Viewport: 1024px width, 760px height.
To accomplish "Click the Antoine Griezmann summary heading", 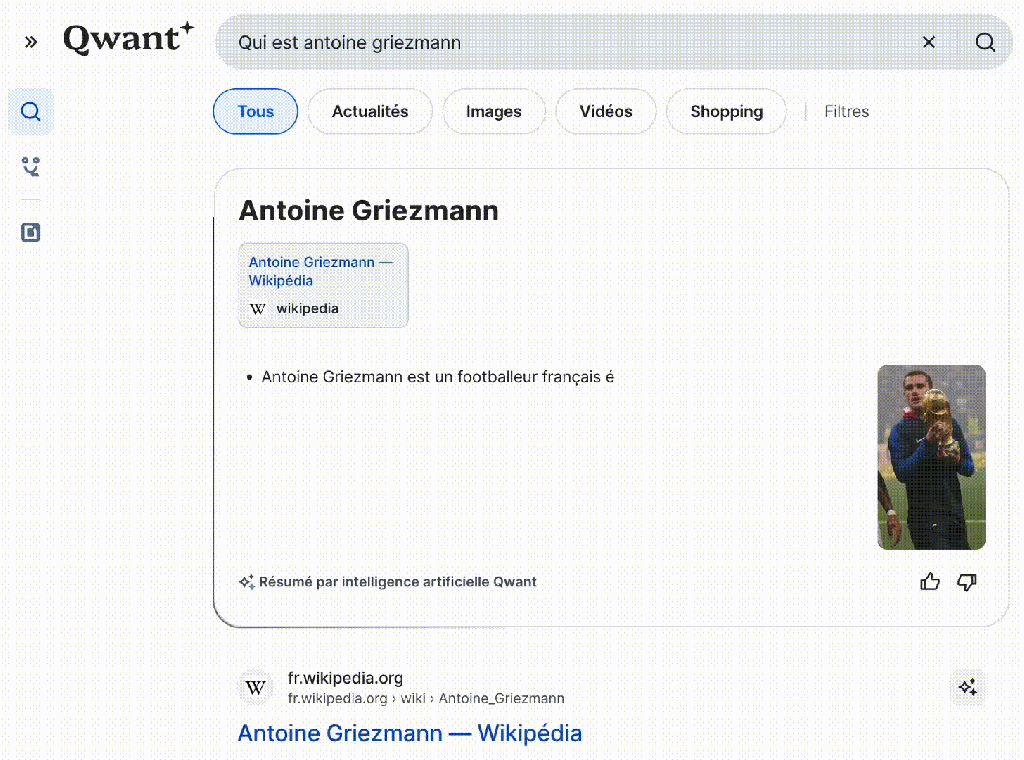I will pyautogui.click(x=368, y=211).
